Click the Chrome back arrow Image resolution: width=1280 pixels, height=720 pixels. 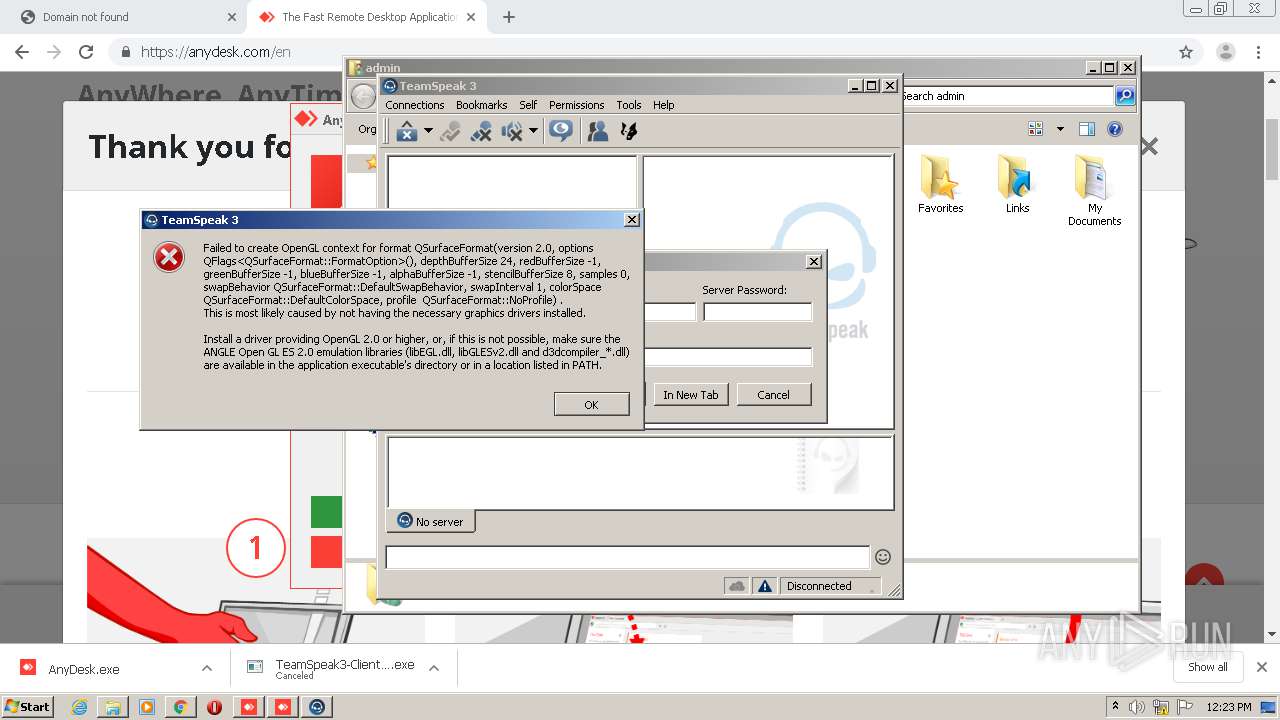(21, 52)
